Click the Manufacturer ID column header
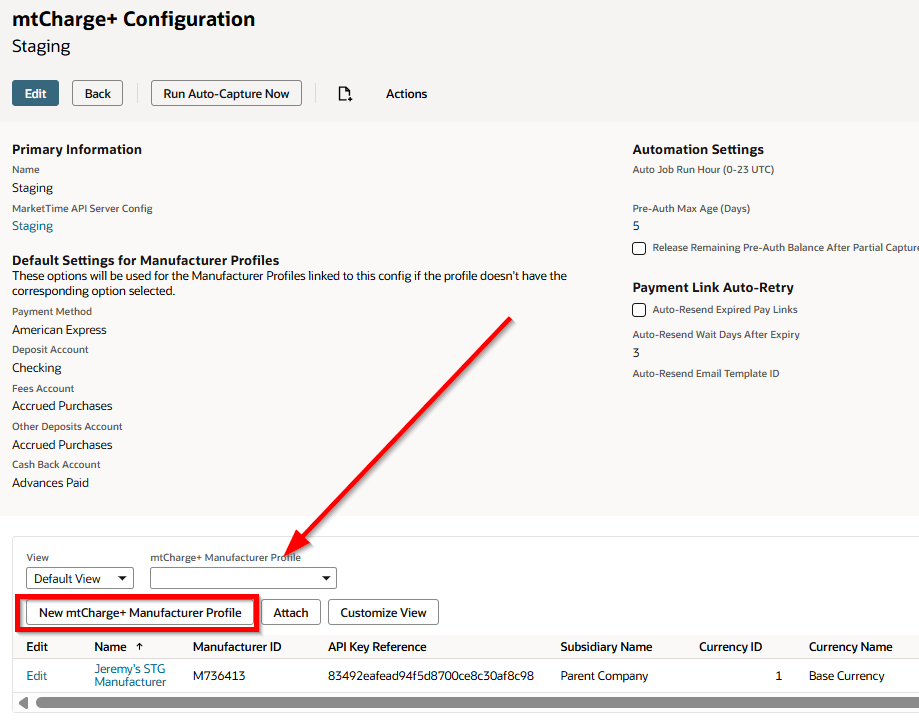Image resolution: width=919 pixels, height=725 pixels. pos(237,646)
